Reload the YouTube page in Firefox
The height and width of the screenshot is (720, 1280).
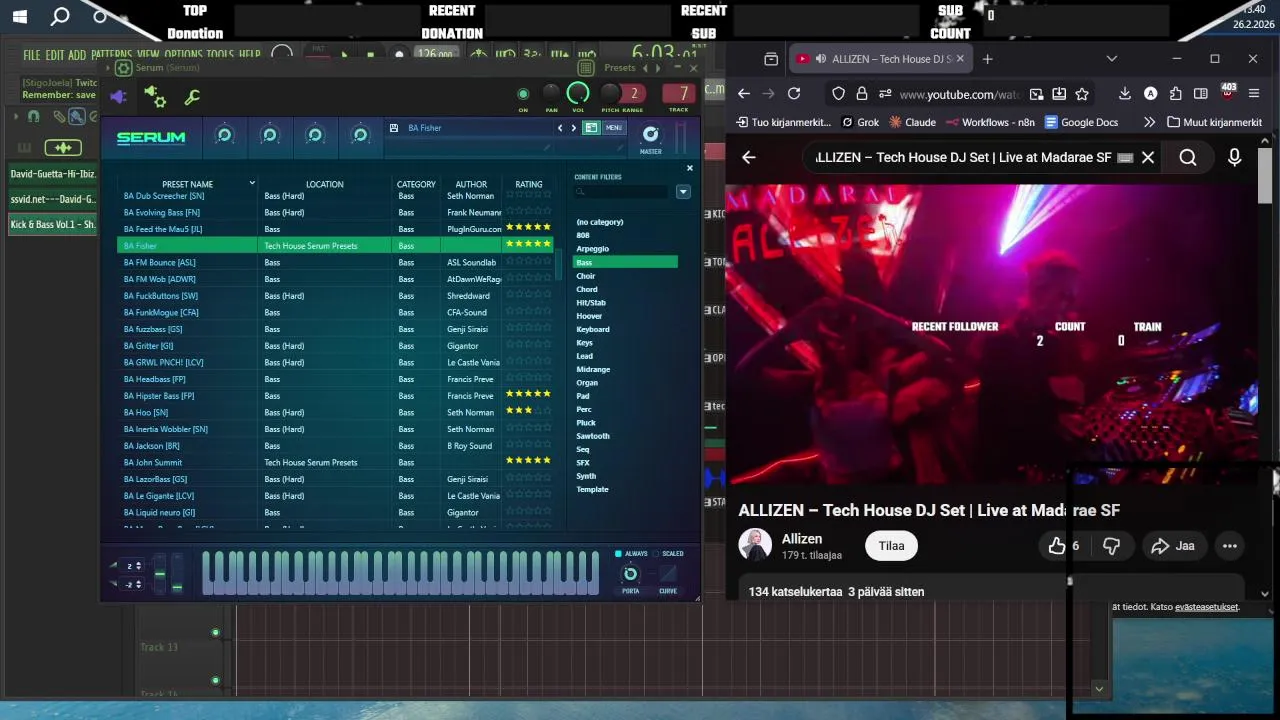pyautogui.click(x=794, y=94)
